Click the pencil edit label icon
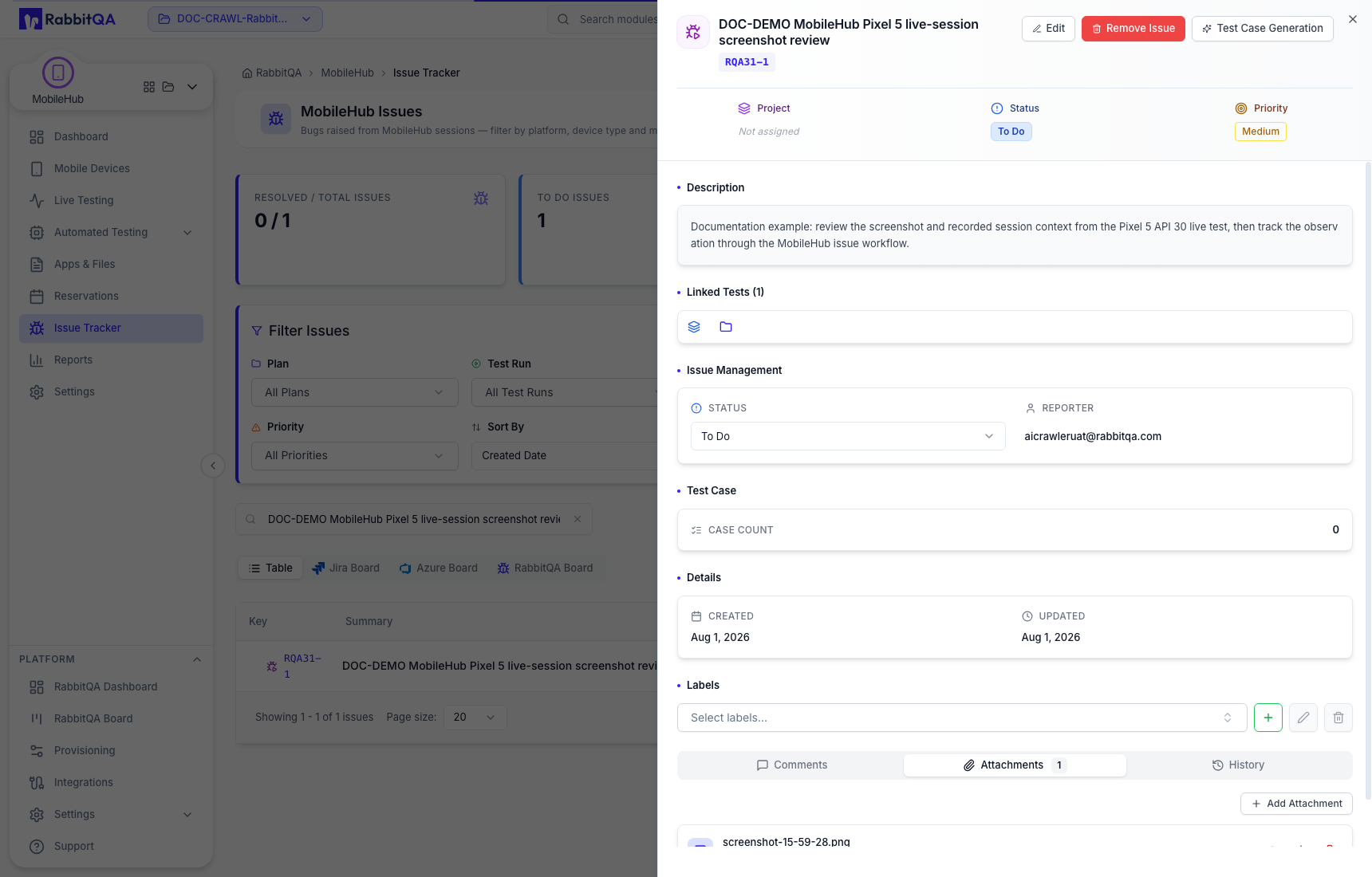The width and height of the screenshot is (1372, 877). [1303, 718]
